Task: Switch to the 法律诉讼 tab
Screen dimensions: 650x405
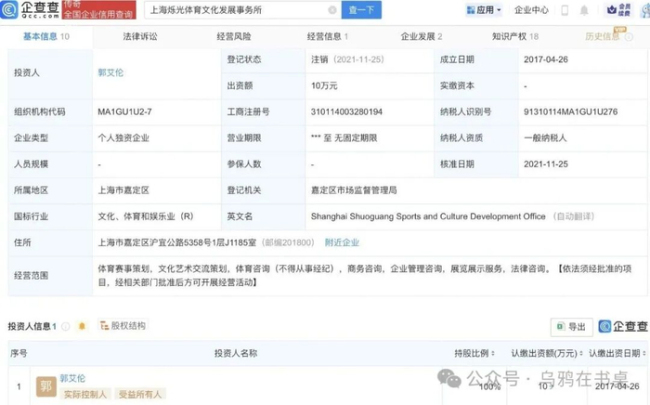Action: point(139,37)
